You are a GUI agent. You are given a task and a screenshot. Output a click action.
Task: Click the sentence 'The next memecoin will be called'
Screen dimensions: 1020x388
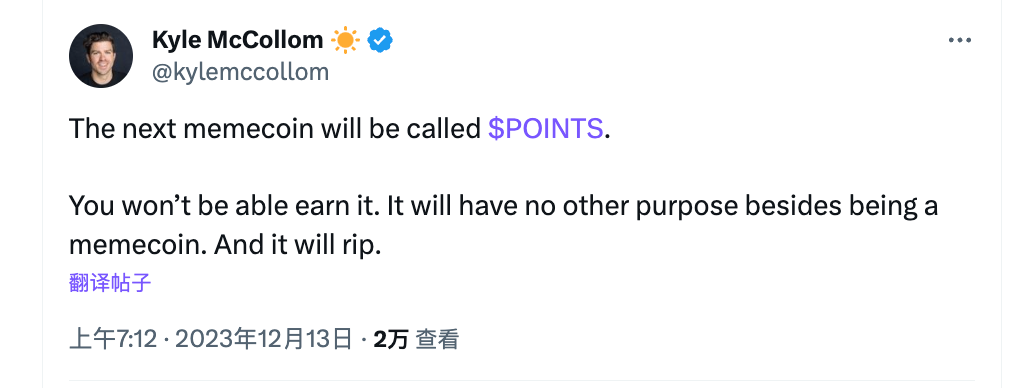coord(275,129)
